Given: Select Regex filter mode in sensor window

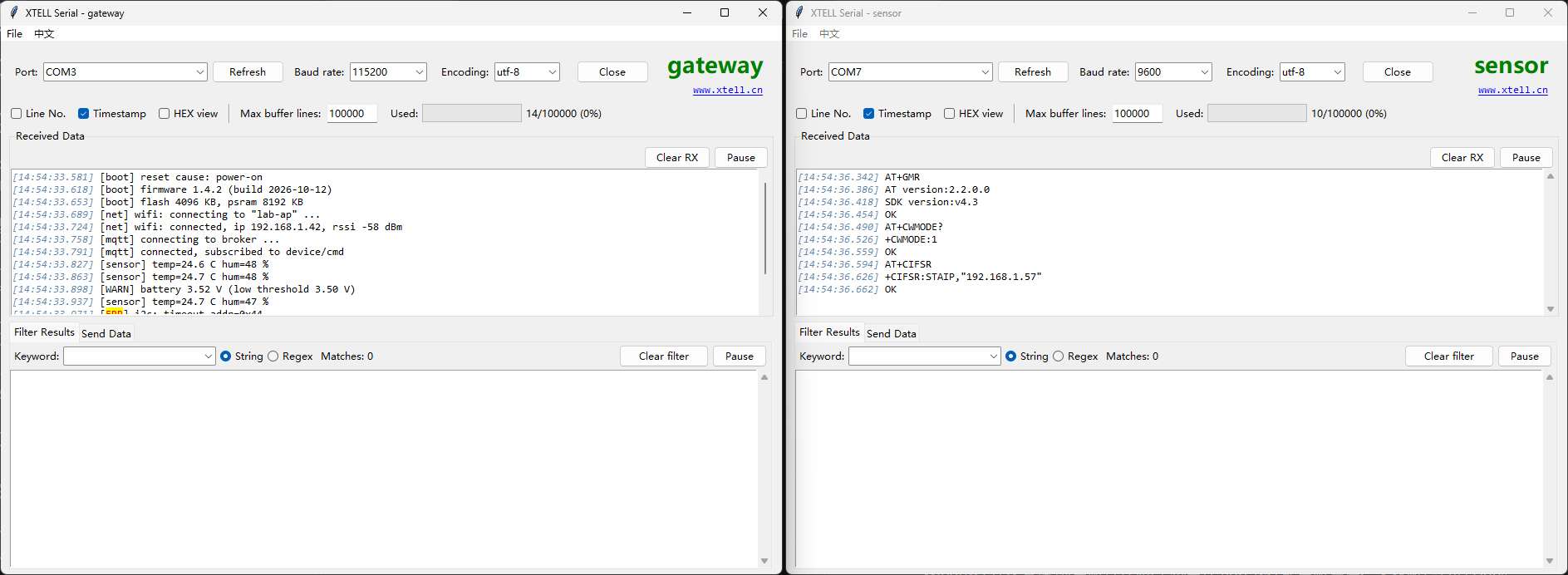Looking at the screenshot, I should coord(1058,356).
